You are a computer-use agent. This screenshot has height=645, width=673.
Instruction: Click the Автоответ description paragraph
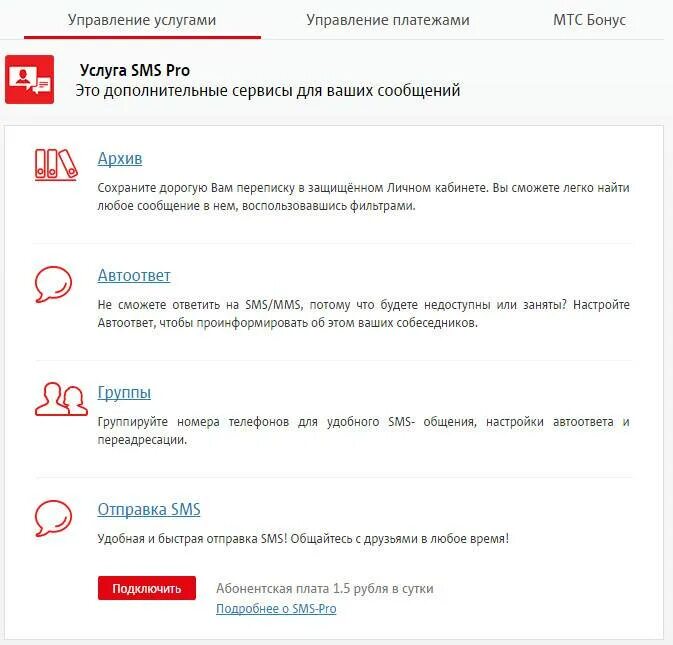point(363,314)
